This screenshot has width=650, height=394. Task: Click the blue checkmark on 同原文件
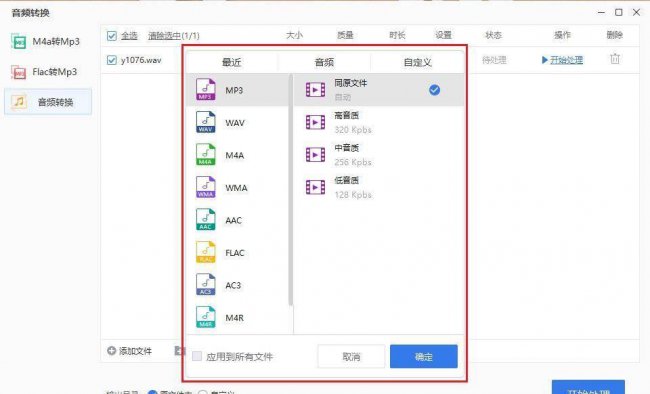coord(434,90)
